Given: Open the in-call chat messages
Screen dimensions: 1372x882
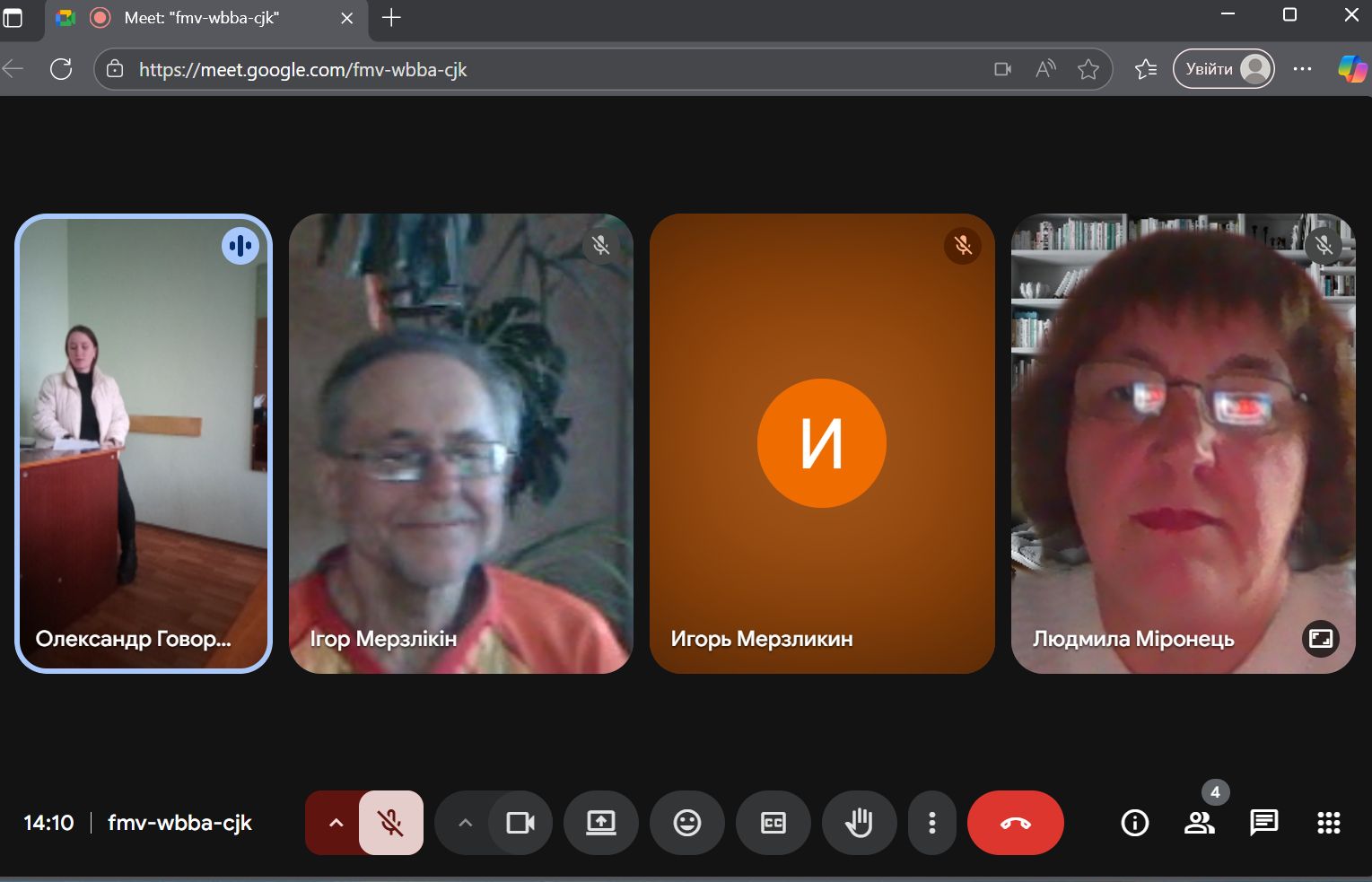Looking at the screenshot, I should pyautogui.click(x=1263, y=823).
